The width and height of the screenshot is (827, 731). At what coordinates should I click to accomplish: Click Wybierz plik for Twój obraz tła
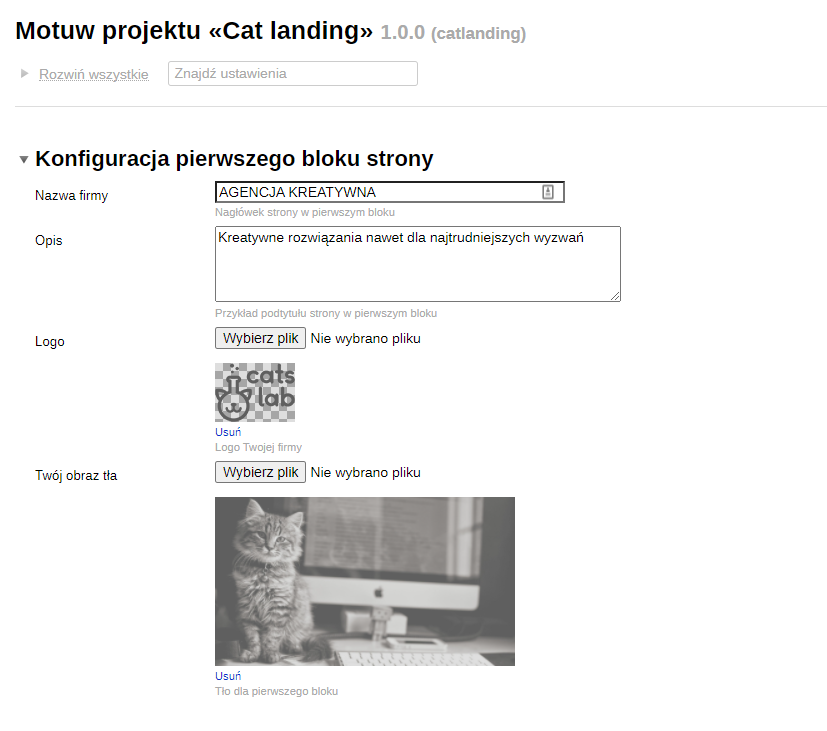[261, 472]
